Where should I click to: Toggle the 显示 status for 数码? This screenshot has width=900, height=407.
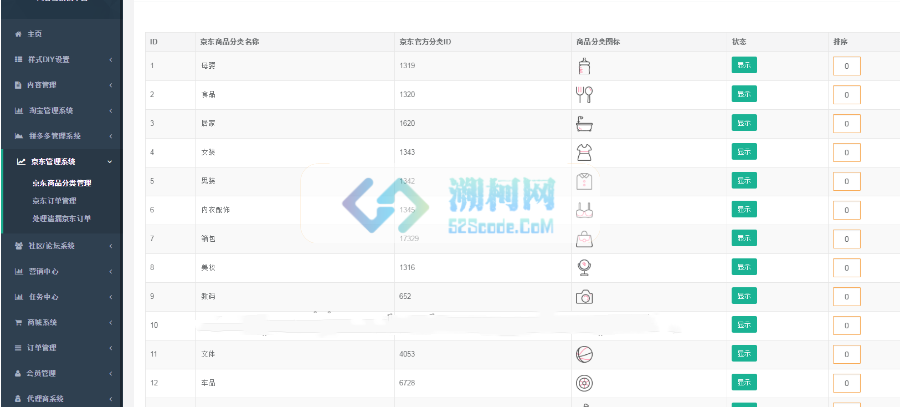(744, 296)
